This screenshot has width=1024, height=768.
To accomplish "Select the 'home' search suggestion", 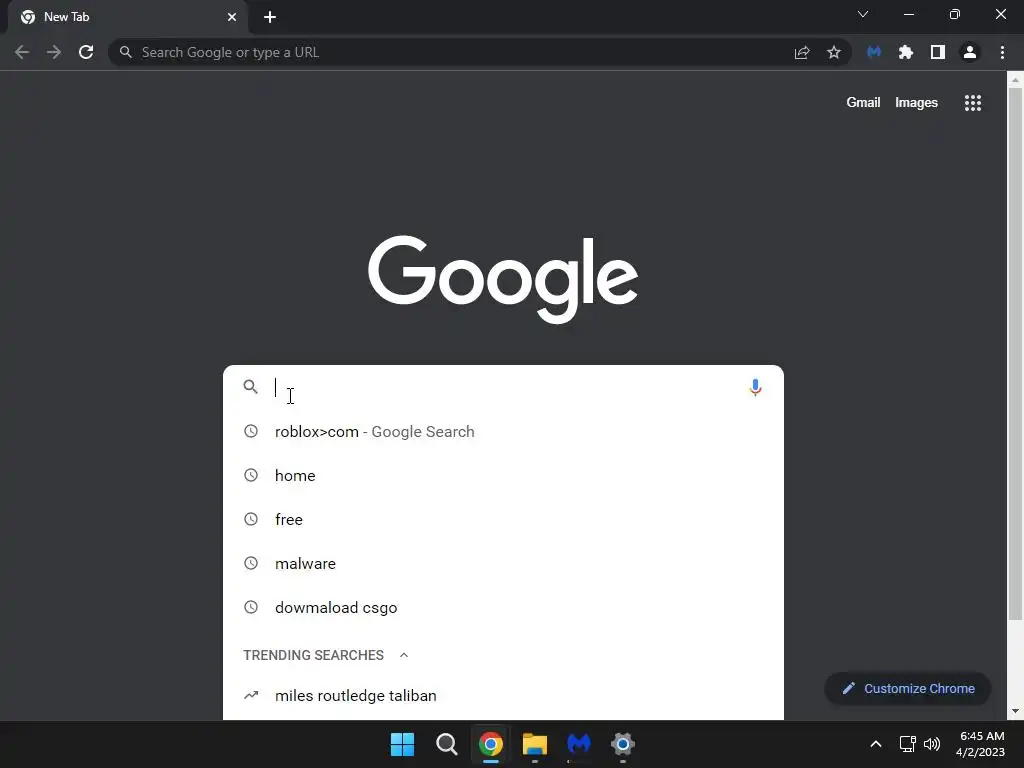I will tap(503, 475).
